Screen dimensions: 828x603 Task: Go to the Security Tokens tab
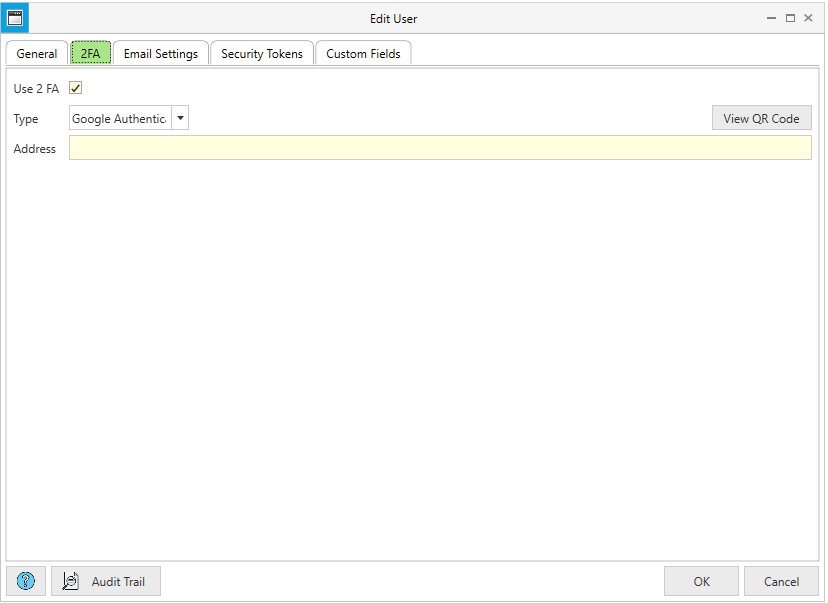coord(262,53)
